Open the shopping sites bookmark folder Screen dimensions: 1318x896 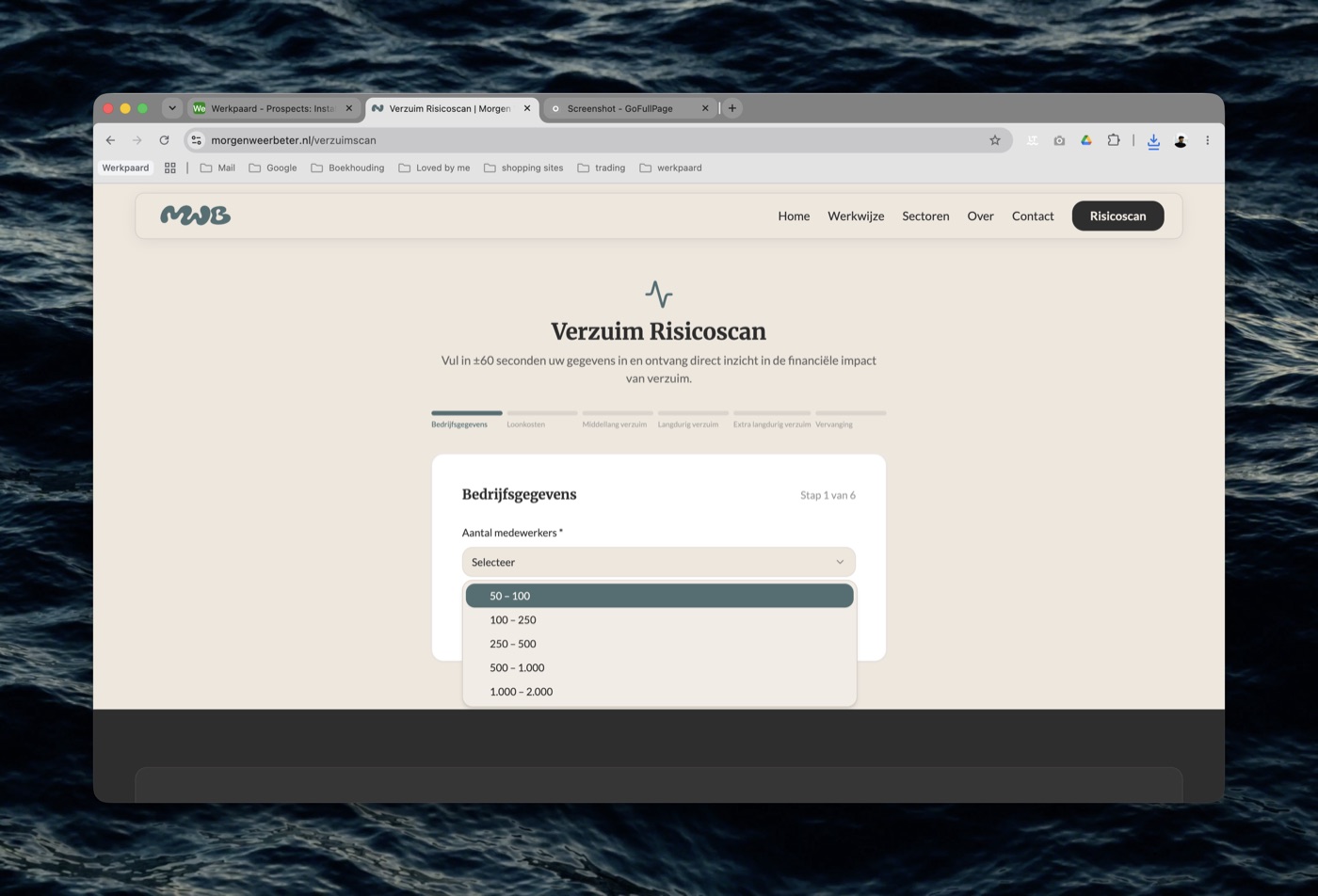[523, 168]
